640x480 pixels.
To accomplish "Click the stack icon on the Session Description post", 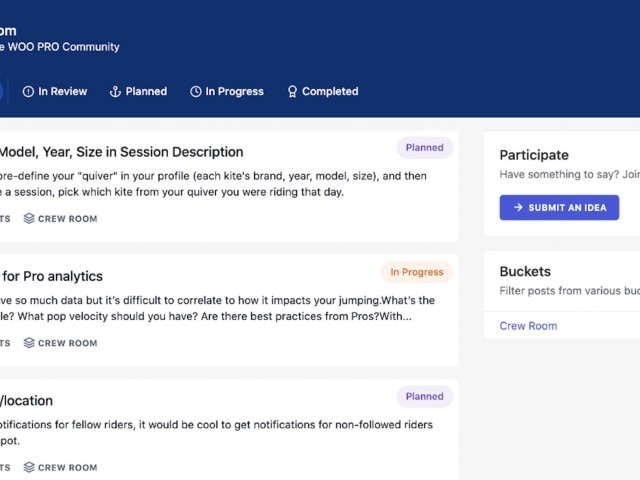I will coord(29,219).
